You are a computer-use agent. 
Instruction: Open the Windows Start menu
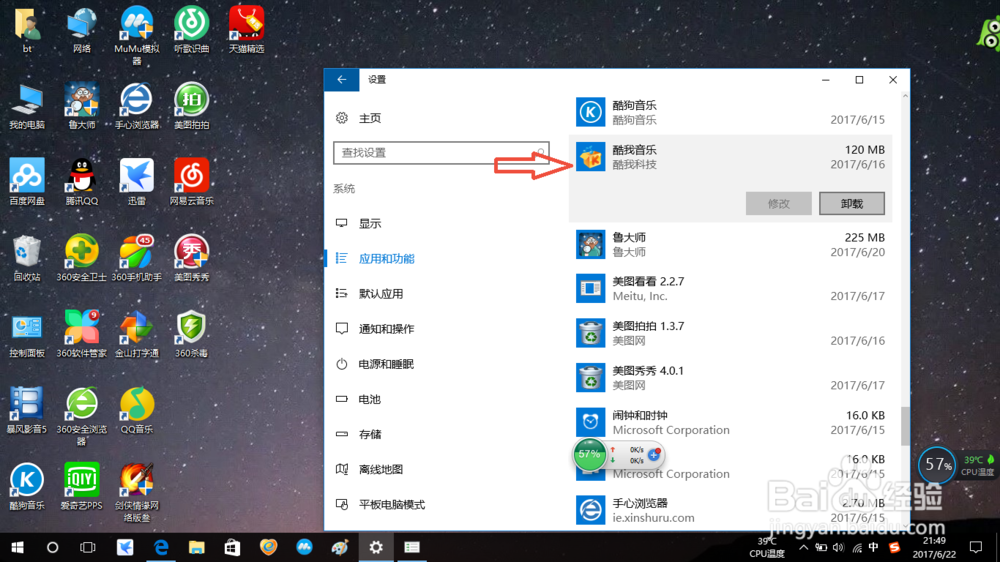point(17,547)
